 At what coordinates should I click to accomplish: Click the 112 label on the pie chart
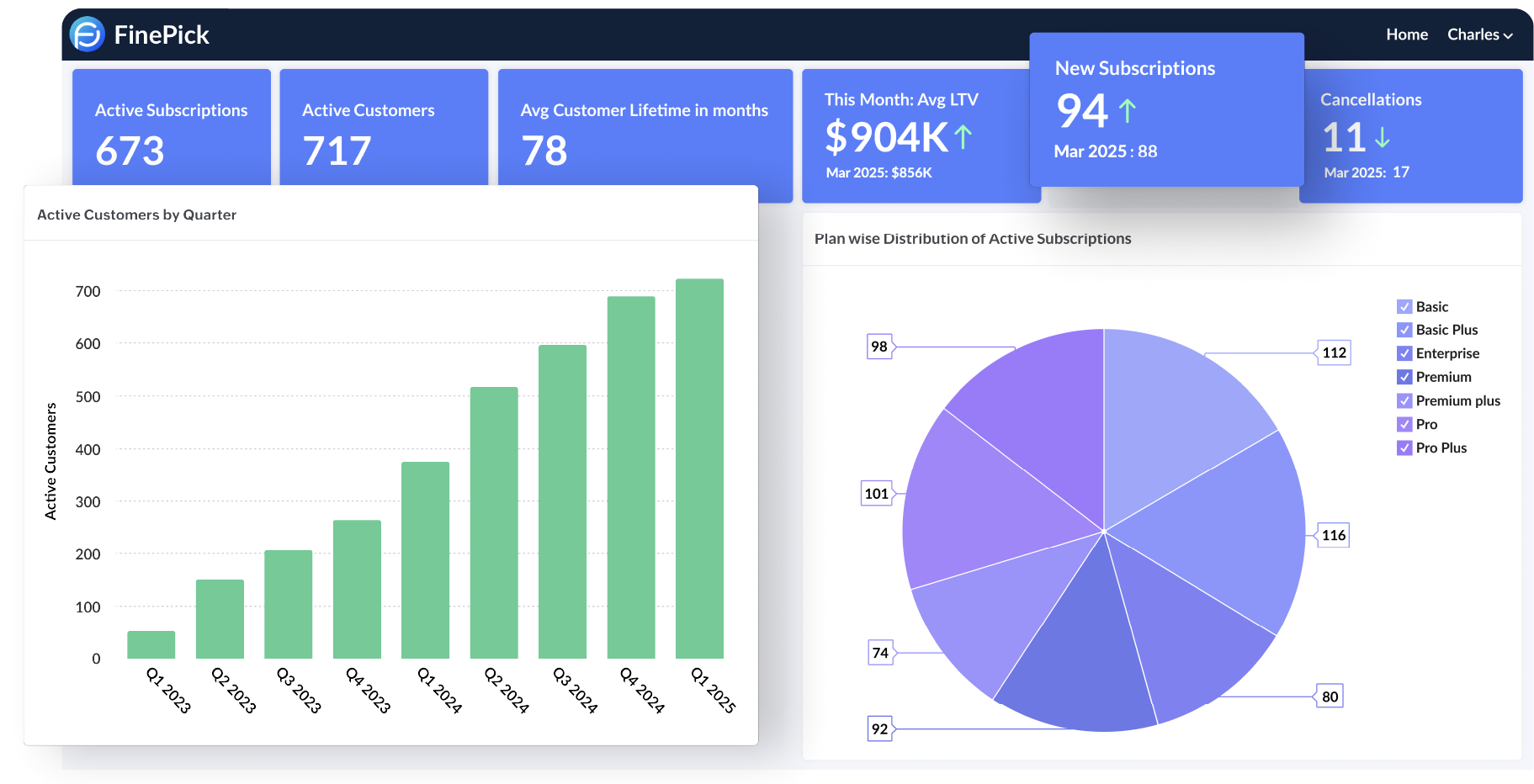(1335, 353)
